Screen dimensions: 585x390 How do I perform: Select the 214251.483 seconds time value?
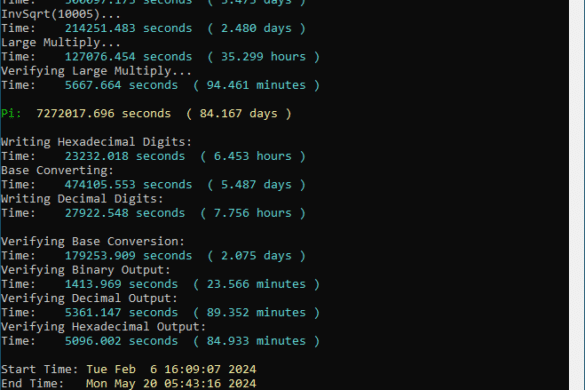[128, 28]
